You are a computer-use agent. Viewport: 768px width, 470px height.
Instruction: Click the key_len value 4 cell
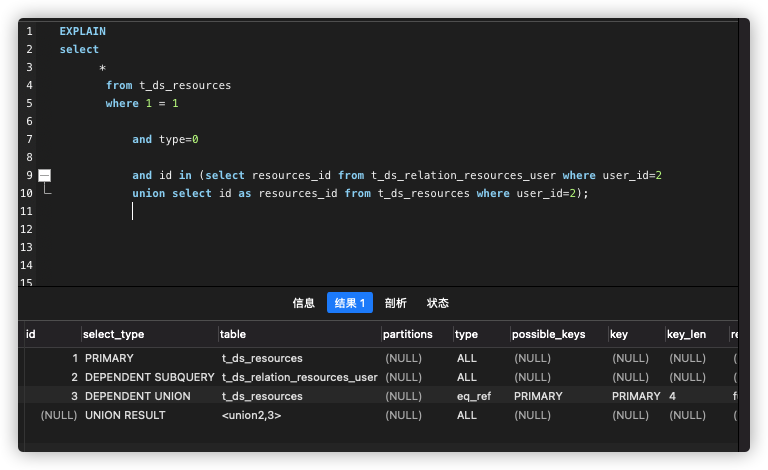(x=672, y=397)
